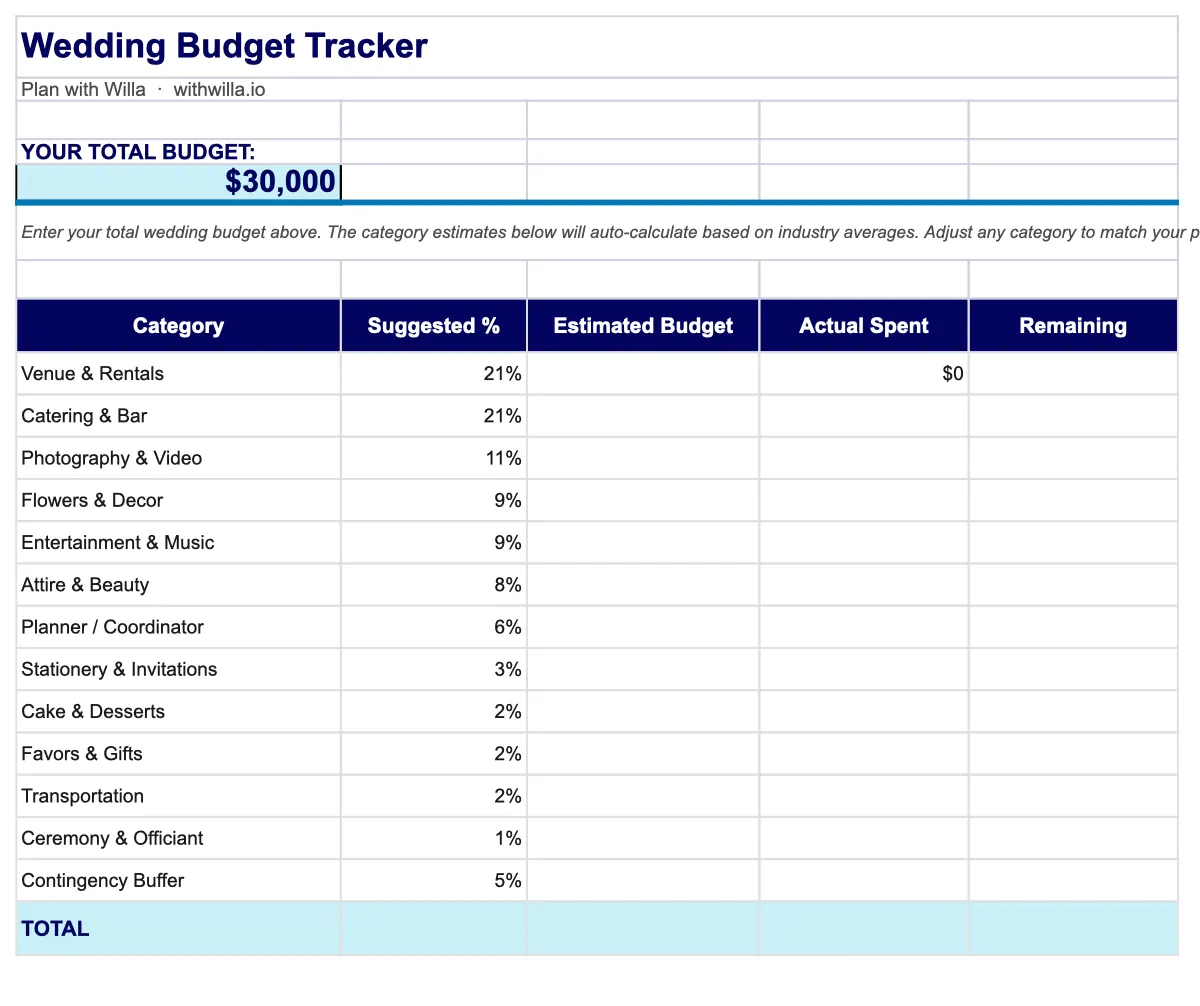Click the Stationery & Invitations row label

point(119,669)
